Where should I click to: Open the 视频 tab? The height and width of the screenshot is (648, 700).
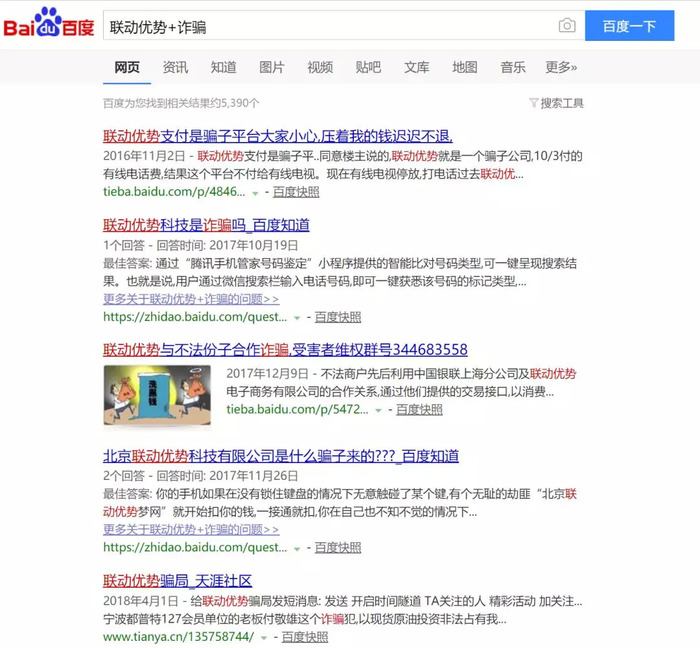coord(320,67)
